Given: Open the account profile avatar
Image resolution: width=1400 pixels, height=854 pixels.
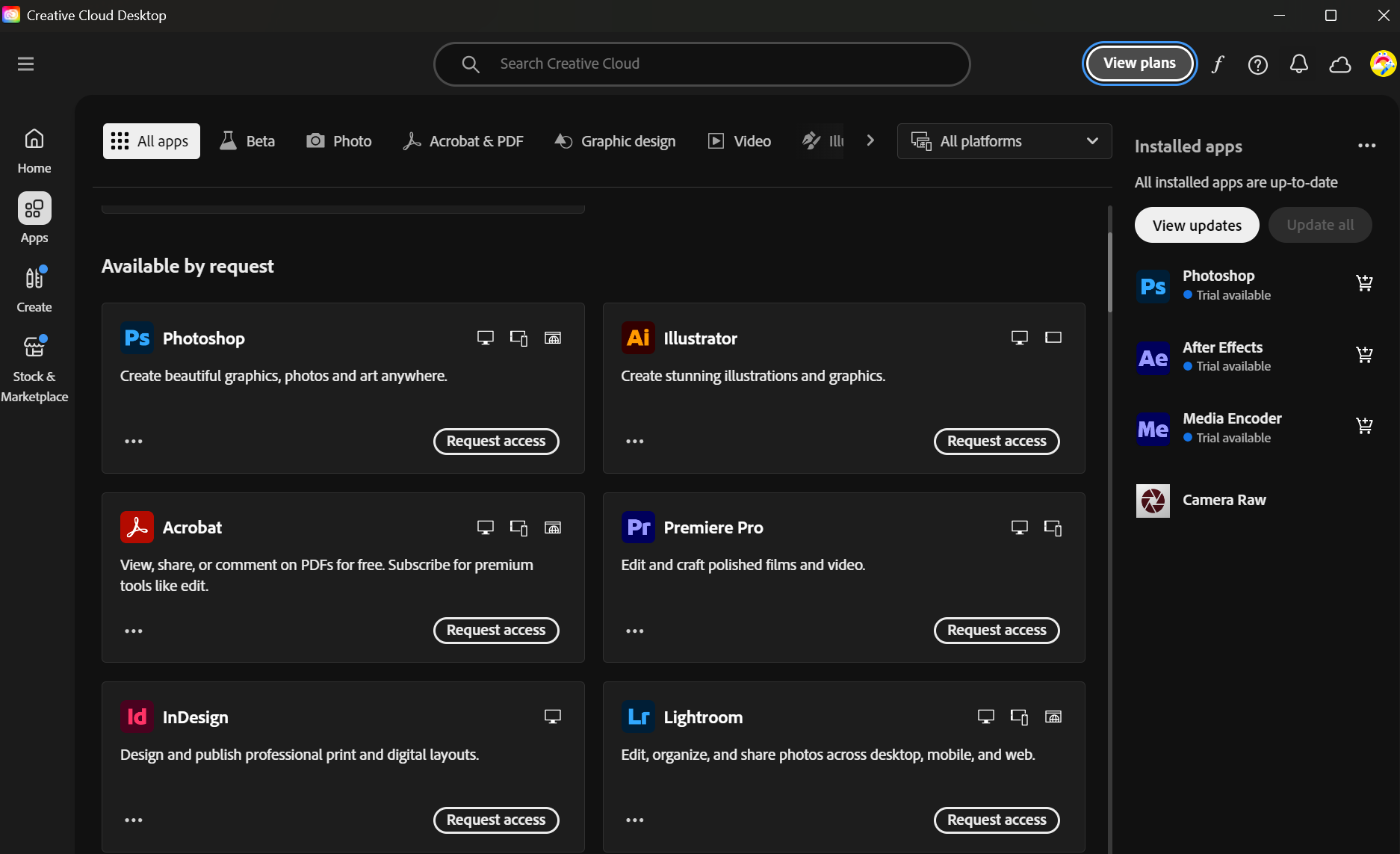Looking at the screenshot, I should click(x=1383, y=64).
